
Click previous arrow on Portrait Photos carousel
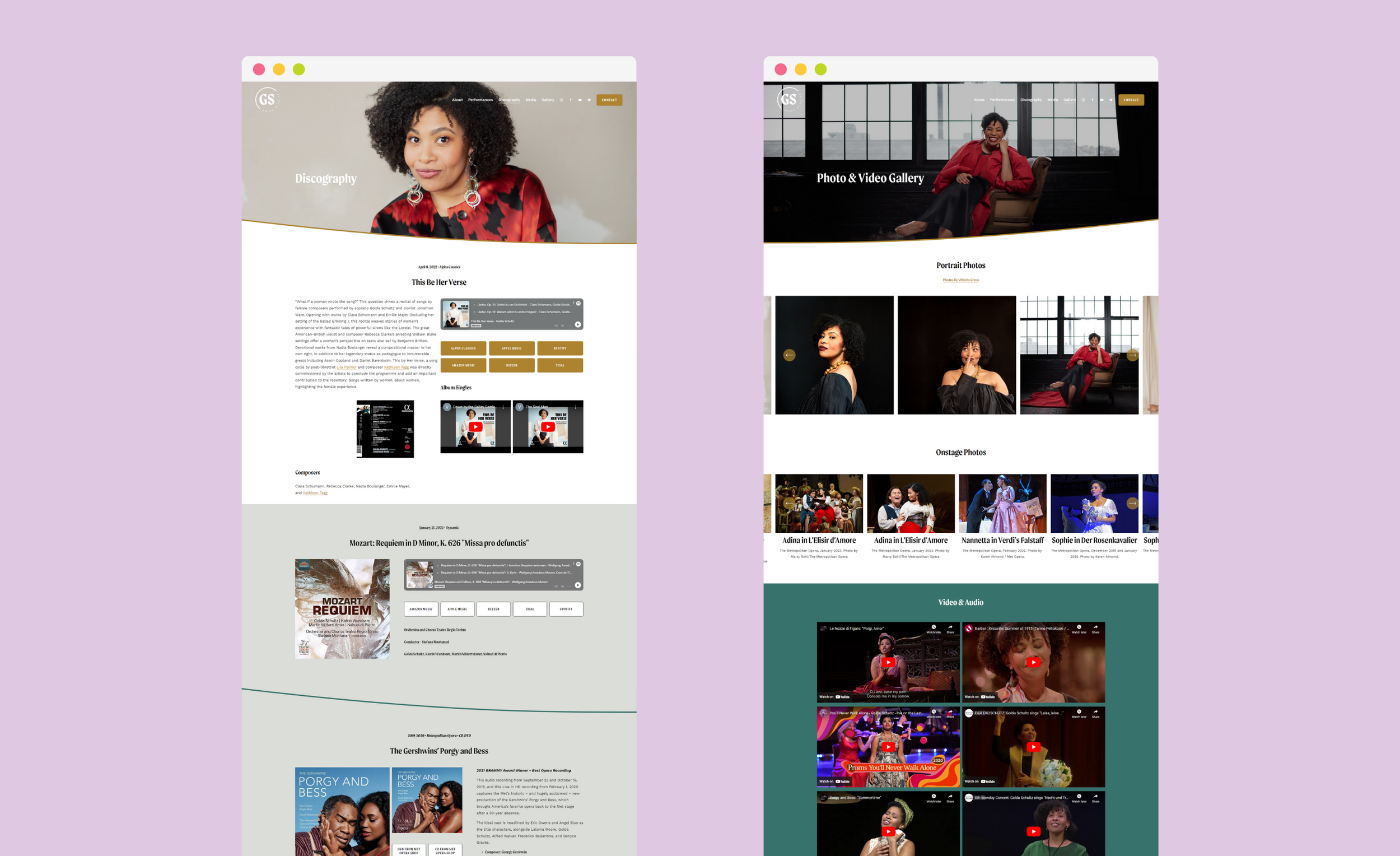pos(789,355)
